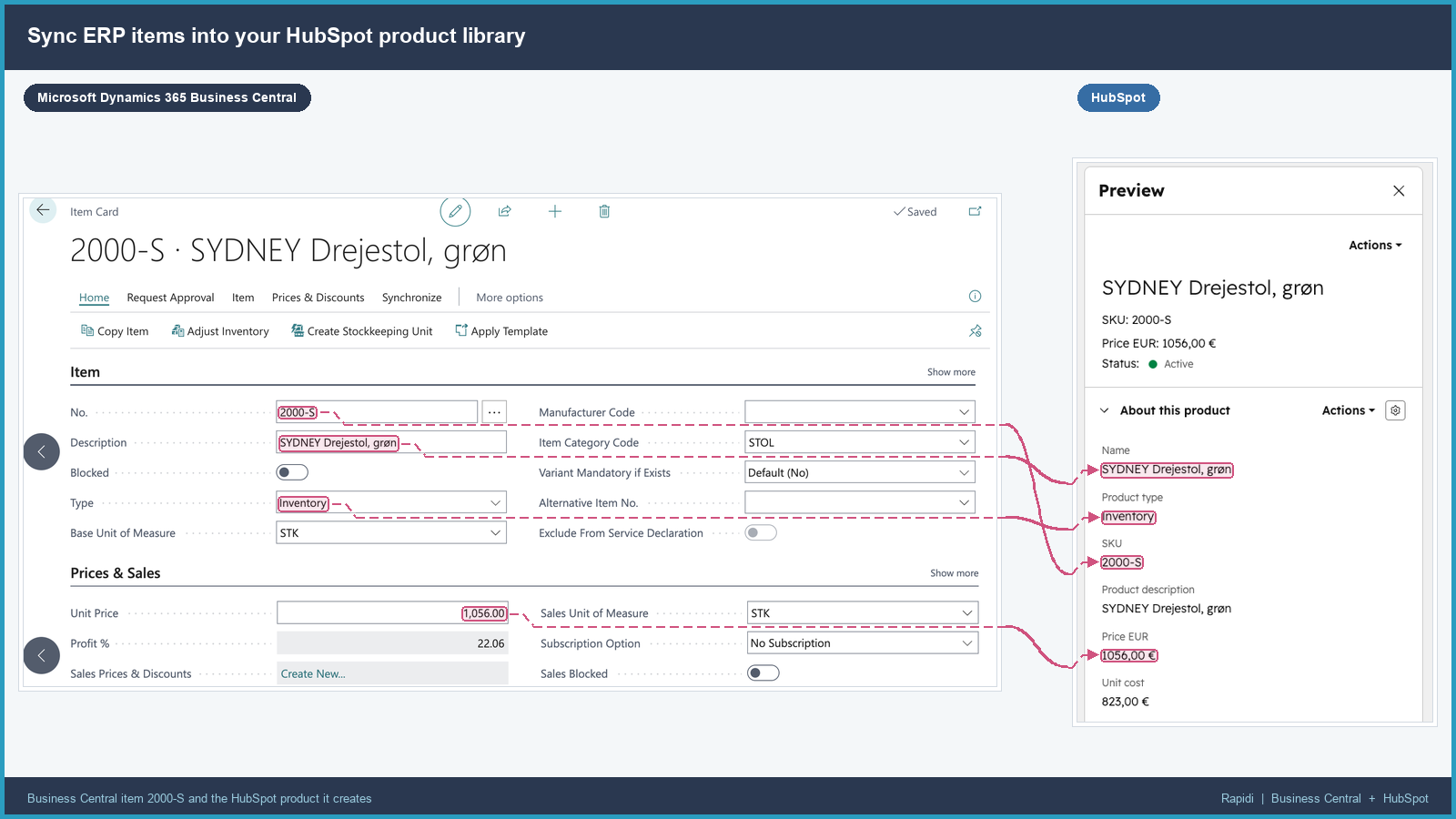Click the Product description value

(1167, 609)
